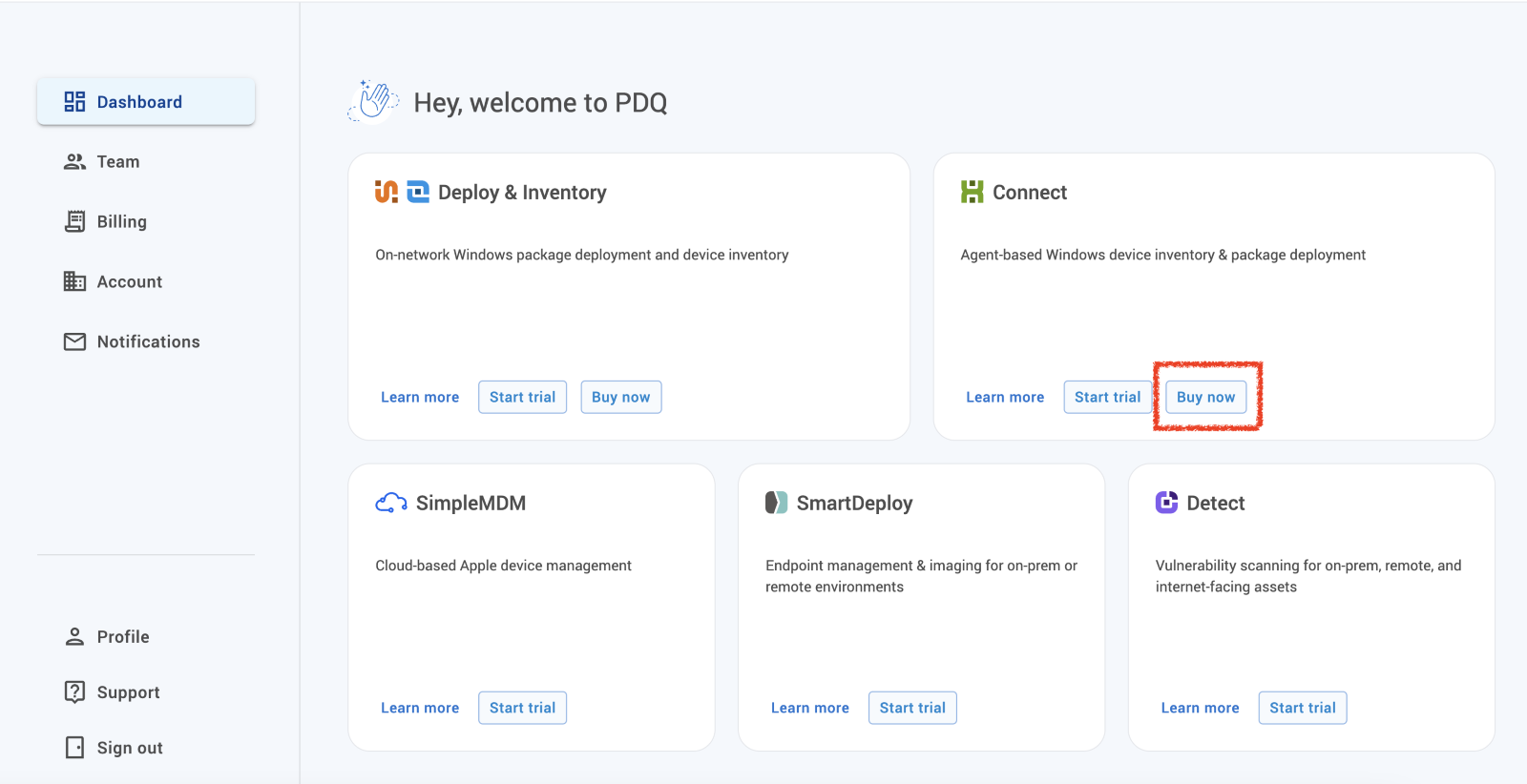Click the blue PDQ Inventory logo icon
1527x784 pixels.
(x=418, y=192)
